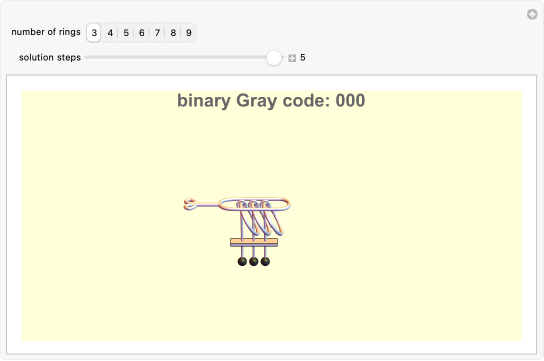Click the solution steps value 5
The height and width of the screenshot is (361, 544).
[x=303, y=58]
